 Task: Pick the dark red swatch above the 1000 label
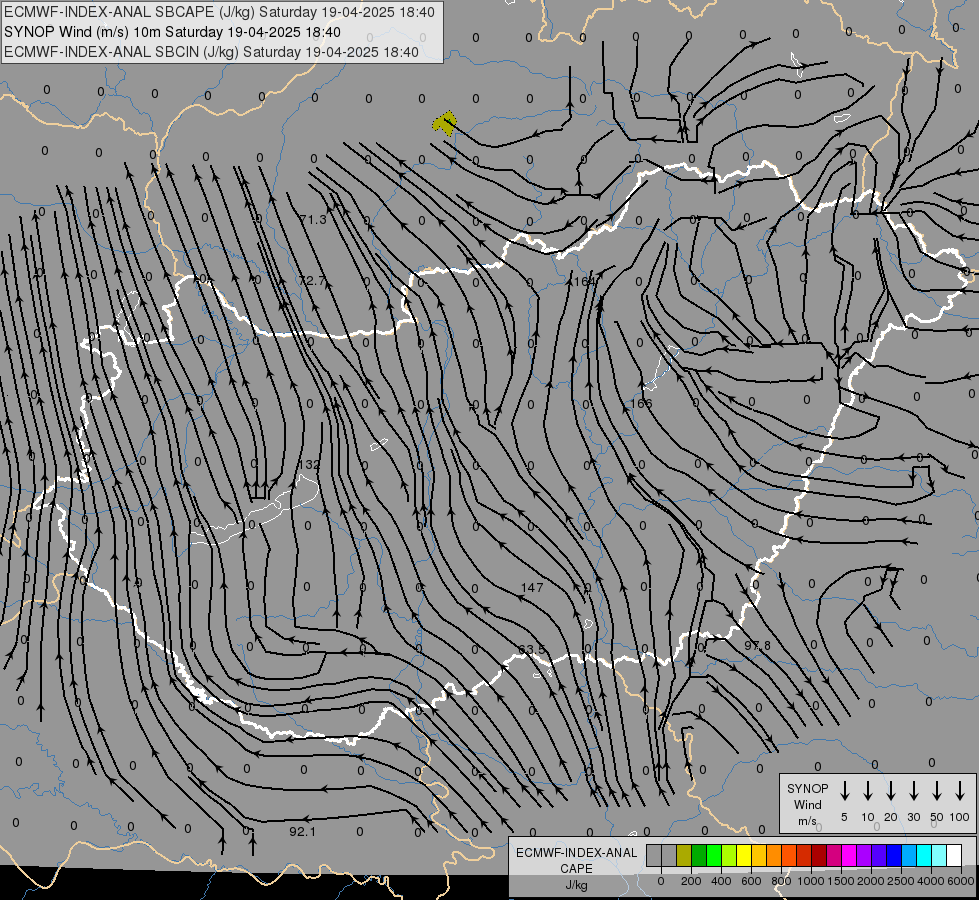pos(820,856)
